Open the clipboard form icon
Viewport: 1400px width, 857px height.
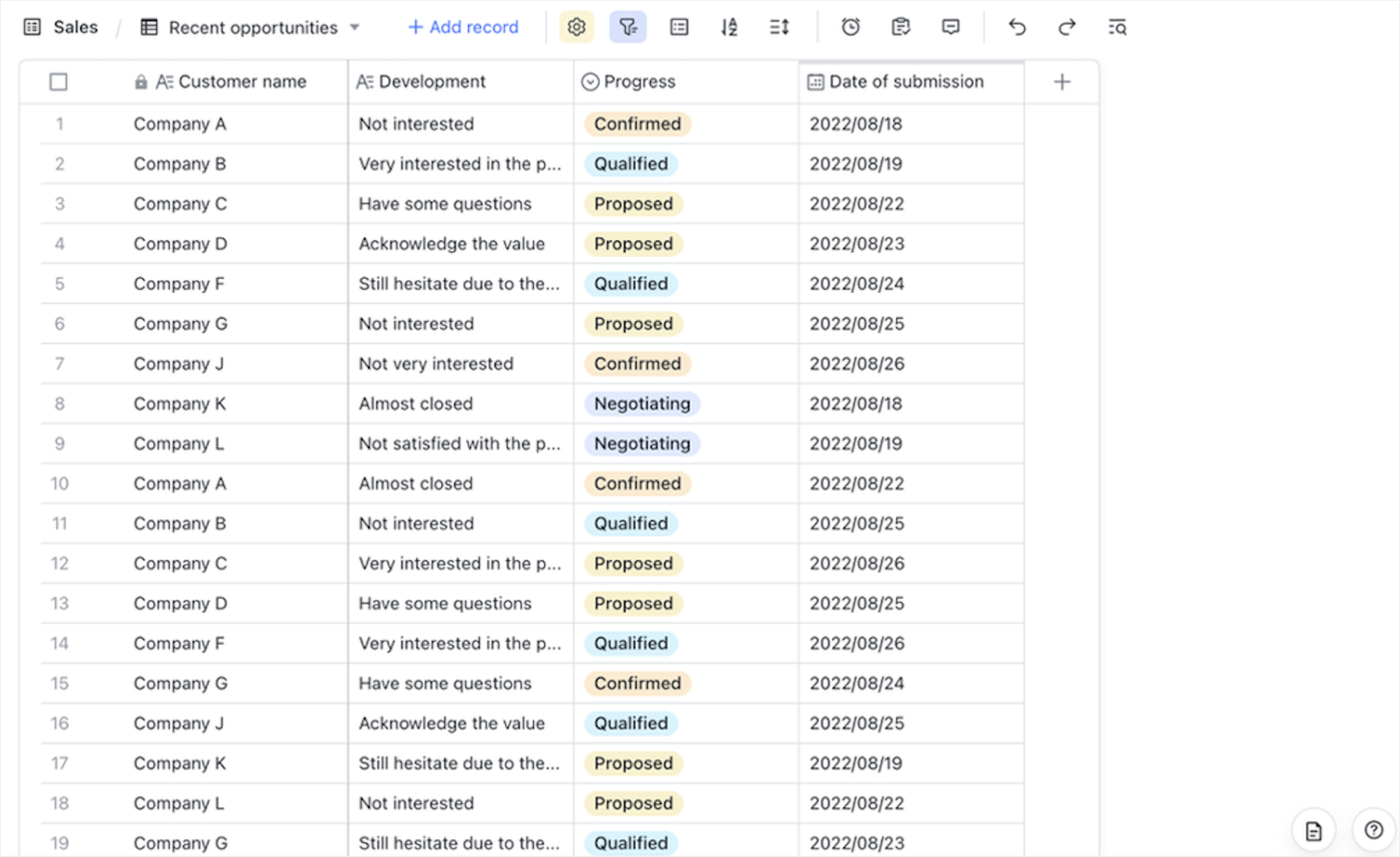click(x=901, y=27)
